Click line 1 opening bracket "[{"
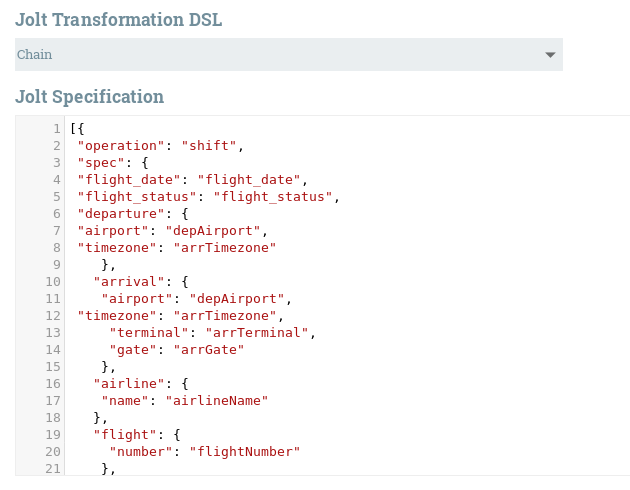Screen dimensions: 630x490 click(x=77, y=129)
